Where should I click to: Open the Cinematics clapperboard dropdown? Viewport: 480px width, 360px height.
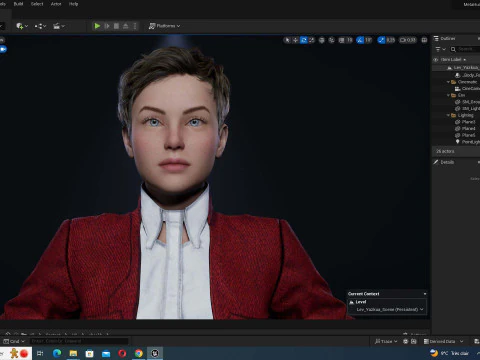pyautogui.click(x=59, y=26)
